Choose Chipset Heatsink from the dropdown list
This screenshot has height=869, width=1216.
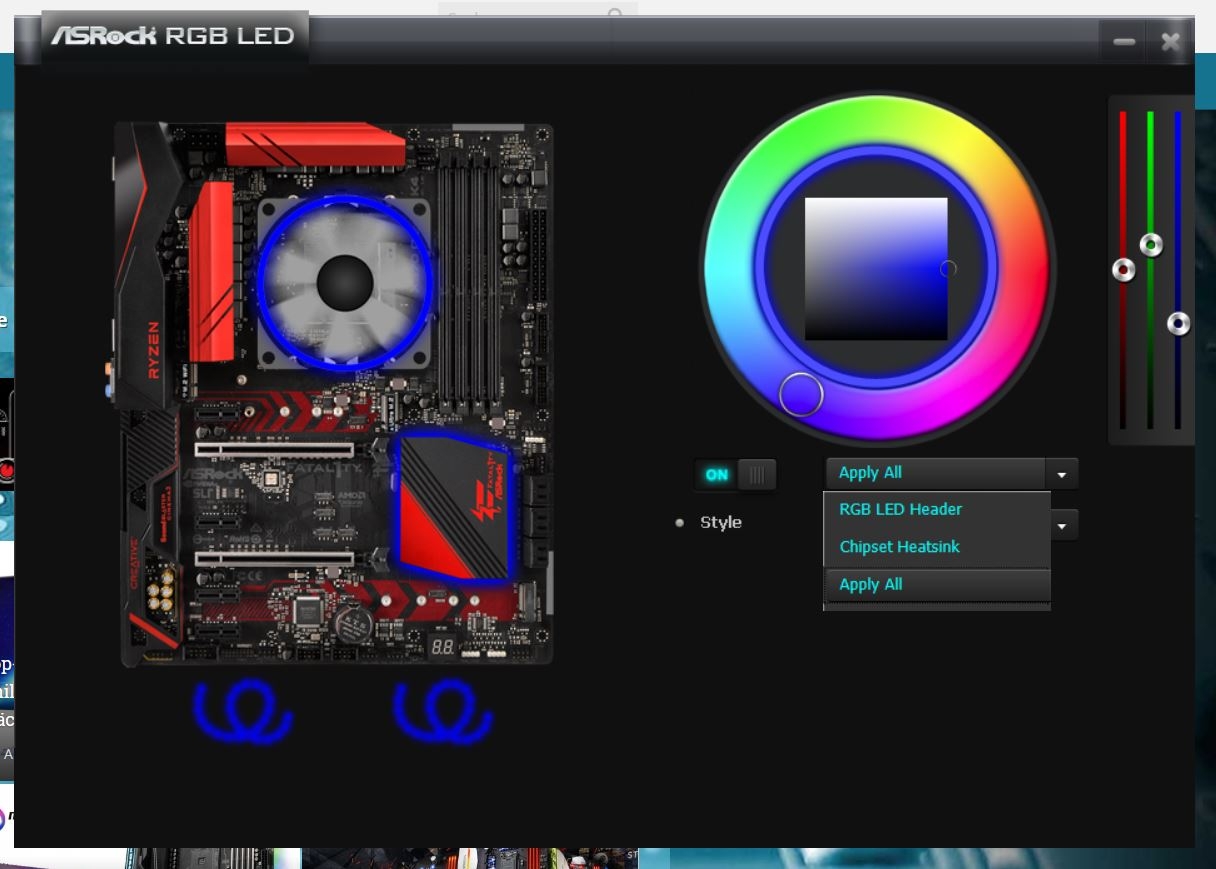(937, 547)
